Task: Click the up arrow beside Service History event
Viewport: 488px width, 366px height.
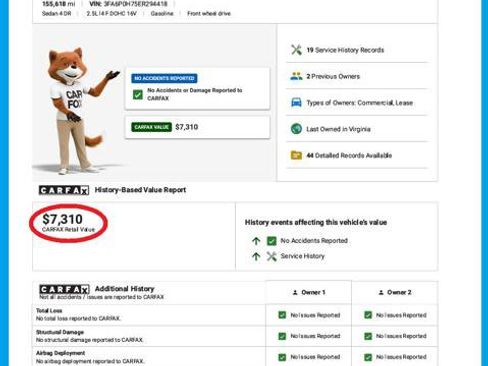Action: point(256,256)
